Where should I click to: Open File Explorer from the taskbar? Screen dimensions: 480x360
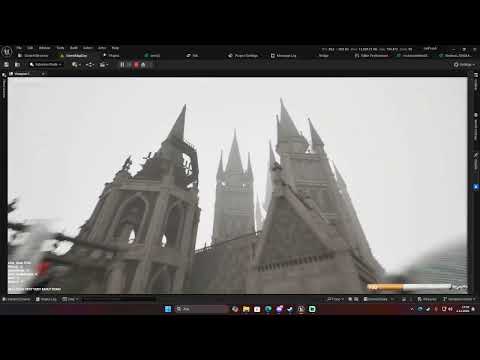(246, 309)
